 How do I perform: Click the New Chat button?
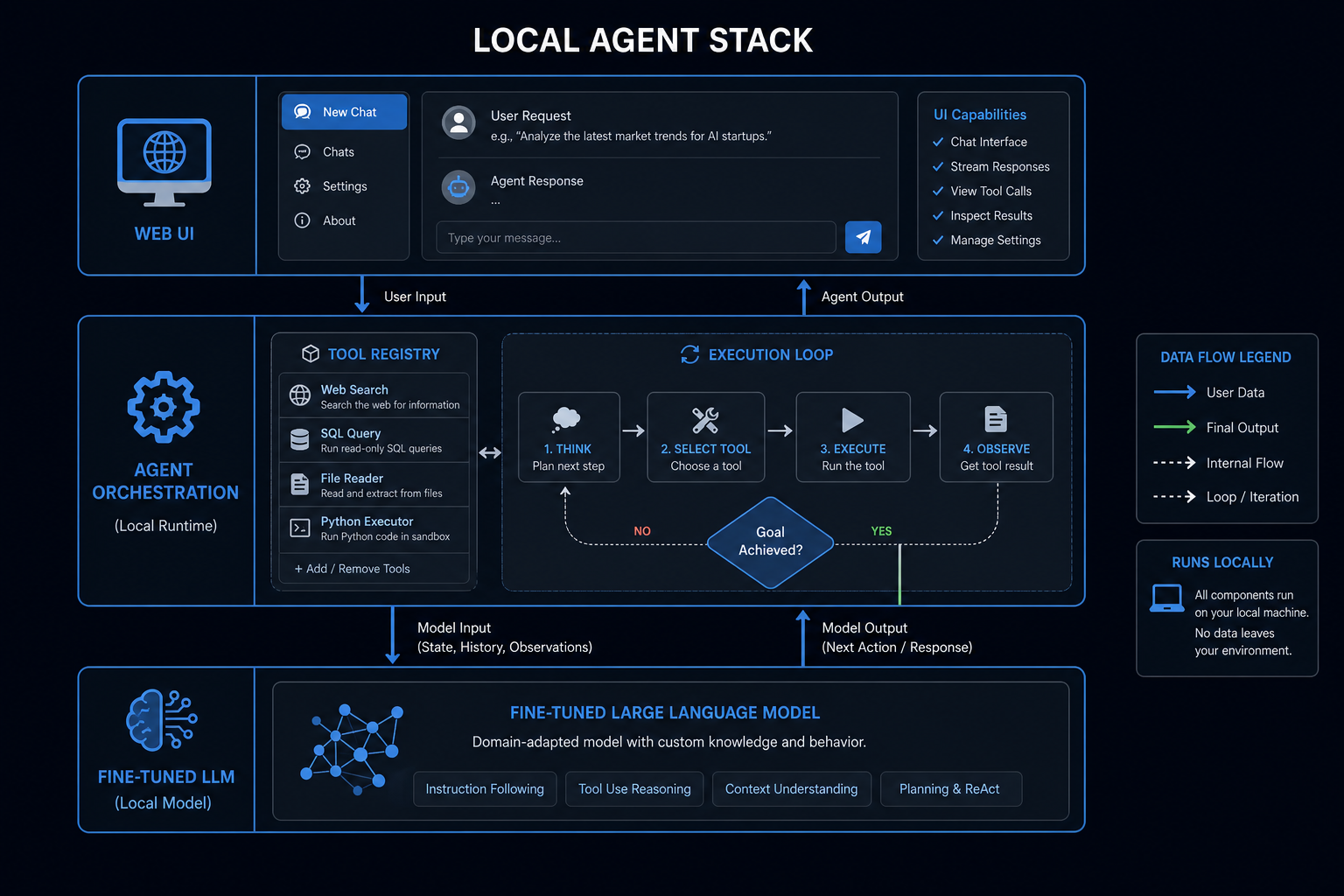click(x=344, y=112)
